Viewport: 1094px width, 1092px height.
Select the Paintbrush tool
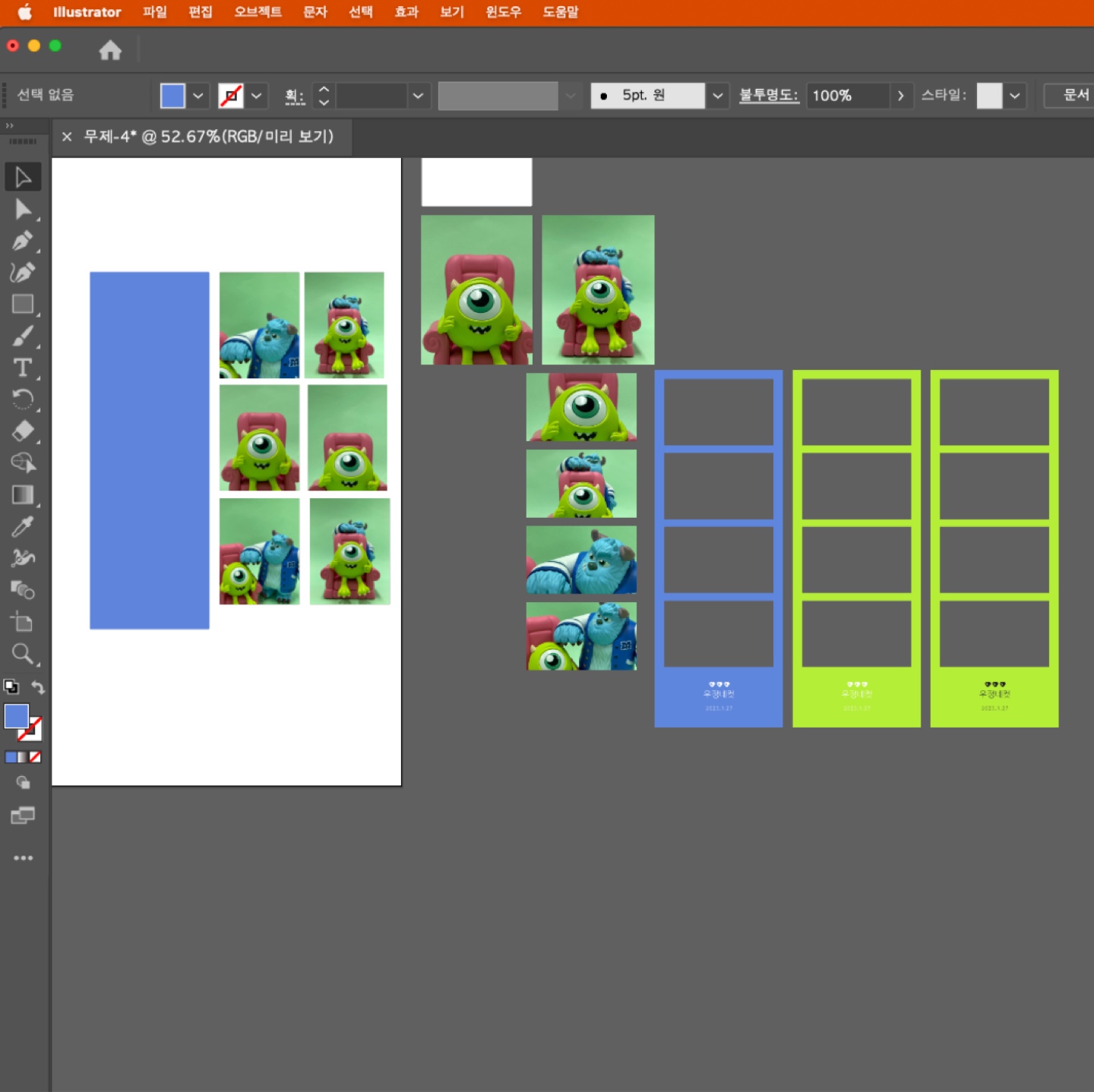pos(23,336)
